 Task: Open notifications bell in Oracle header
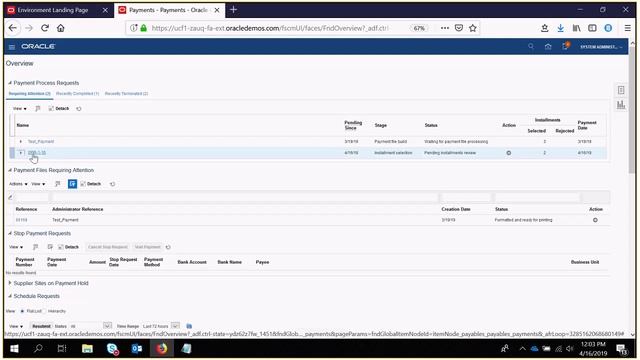coord(565,46)
